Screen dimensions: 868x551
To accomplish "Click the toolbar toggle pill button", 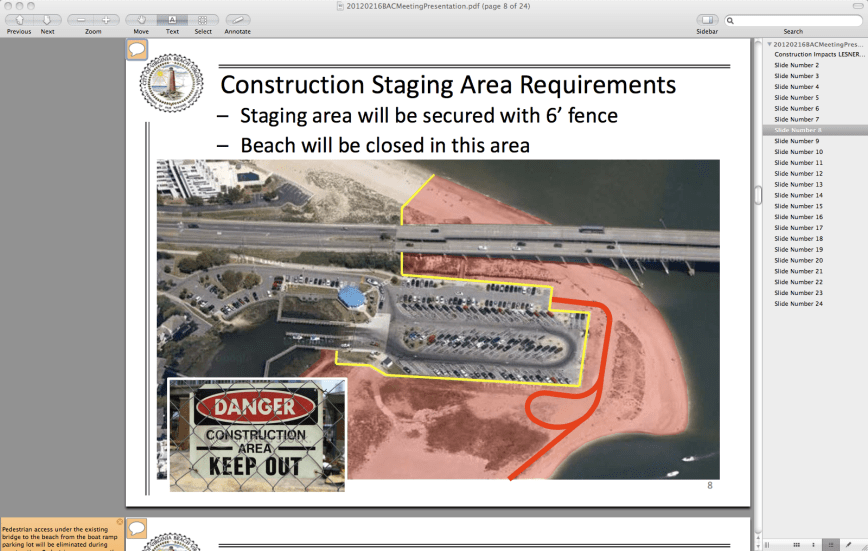I will tap(857, 6).
